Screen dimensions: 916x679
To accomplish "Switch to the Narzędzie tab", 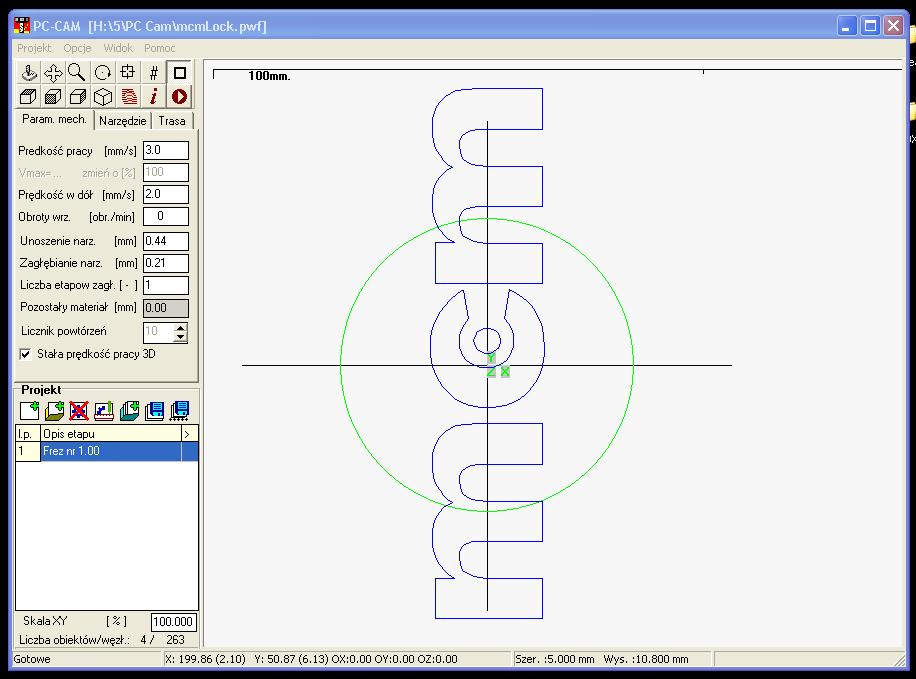I will click(123, 121).
